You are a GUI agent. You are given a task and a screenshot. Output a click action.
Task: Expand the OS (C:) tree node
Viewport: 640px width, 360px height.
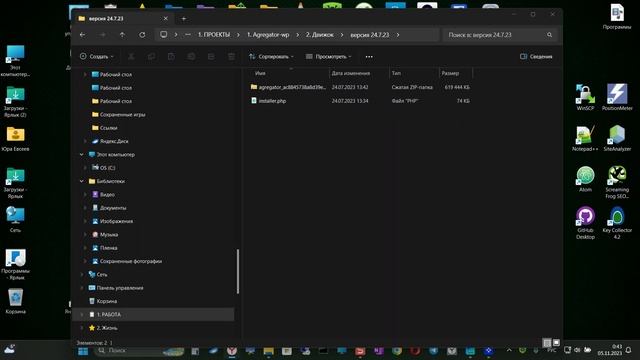point(85,168)
